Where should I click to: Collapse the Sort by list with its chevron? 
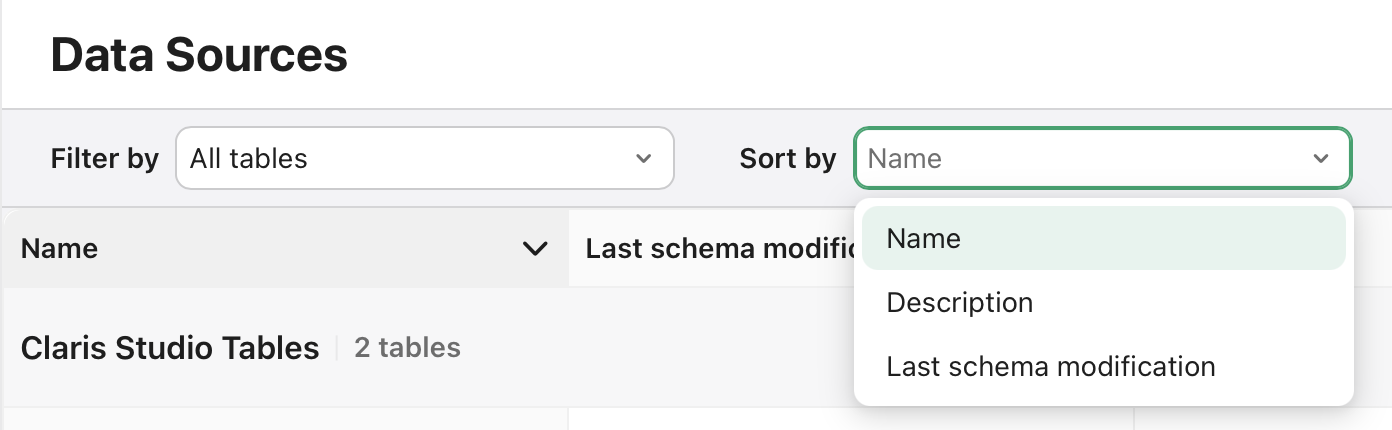click(1321, 158)
